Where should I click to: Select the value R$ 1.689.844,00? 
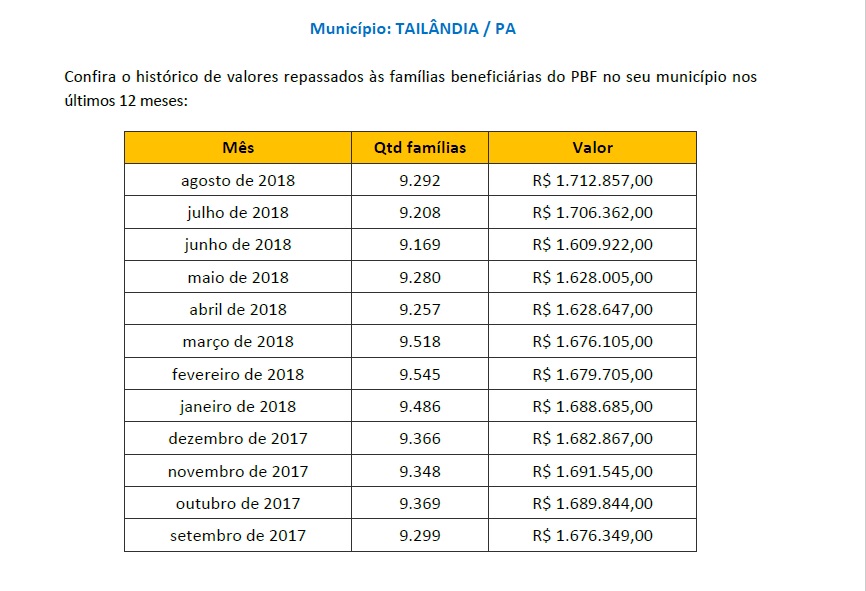pos(592,503)
